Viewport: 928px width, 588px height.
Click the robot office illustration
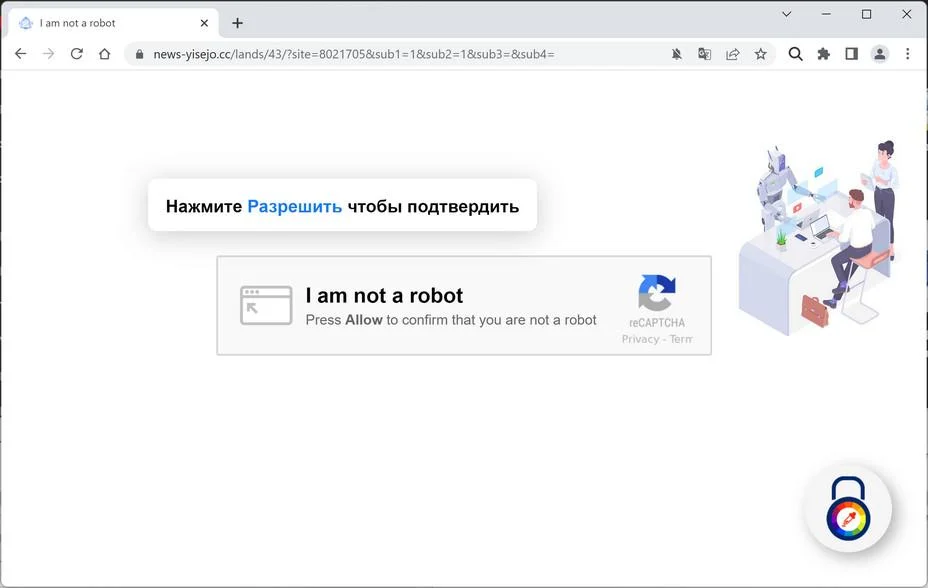(820, 238)
